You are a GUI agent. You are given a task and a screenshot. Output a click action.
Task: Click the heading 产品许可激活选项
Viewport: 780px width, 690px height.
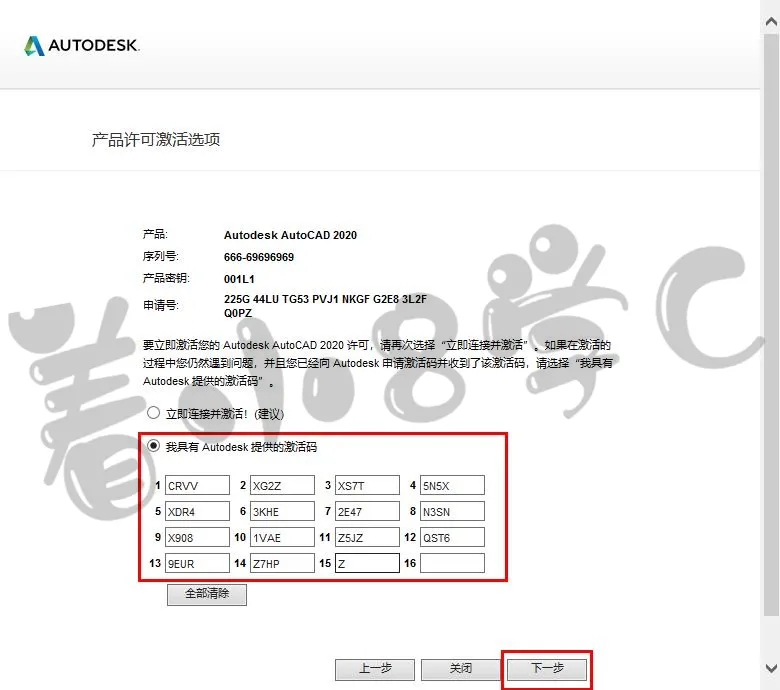click(x=156, y=140)
